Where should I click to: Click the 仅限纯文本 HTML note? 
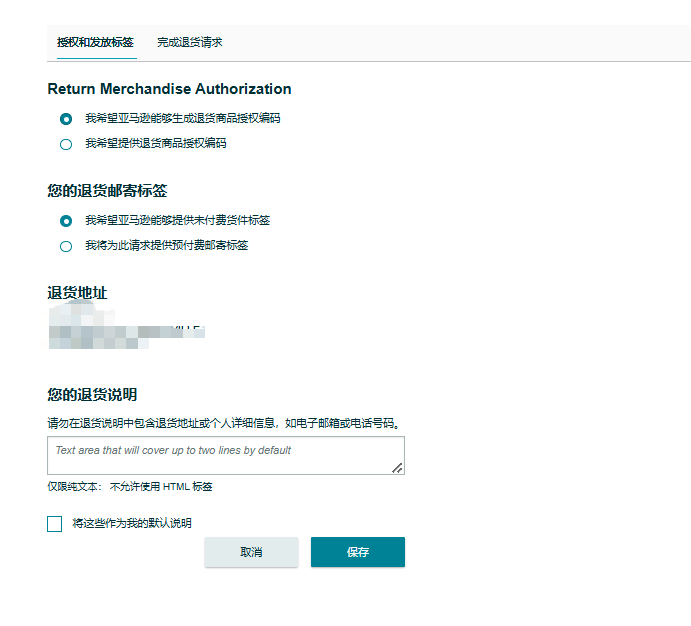coord(129,487)
